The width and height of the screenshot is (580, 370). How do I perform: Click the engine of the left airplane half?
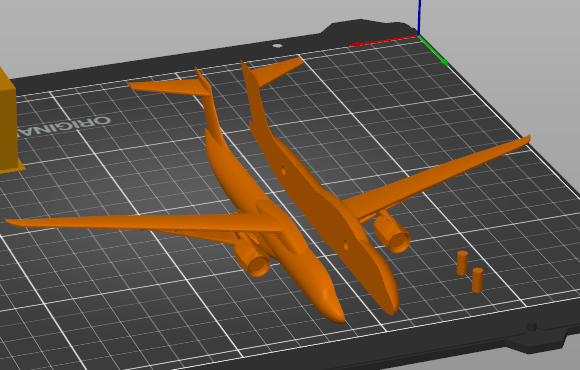coord(253,258)
